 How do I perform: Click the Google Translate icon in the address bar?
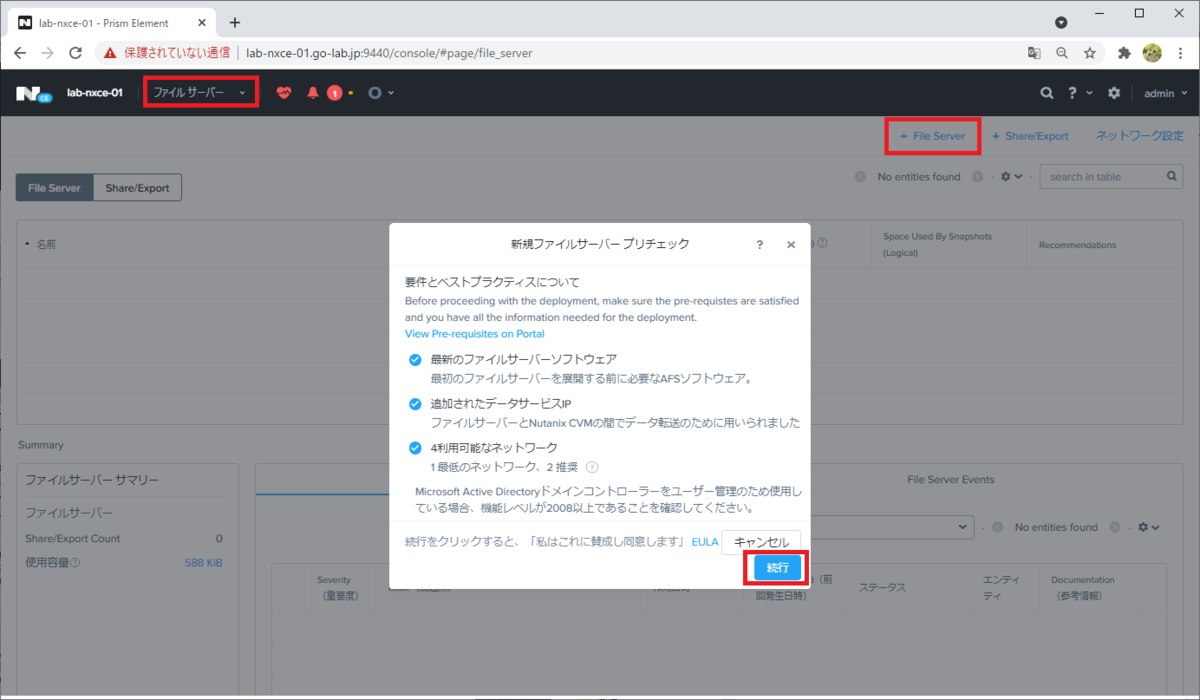tap(1033, 52)
